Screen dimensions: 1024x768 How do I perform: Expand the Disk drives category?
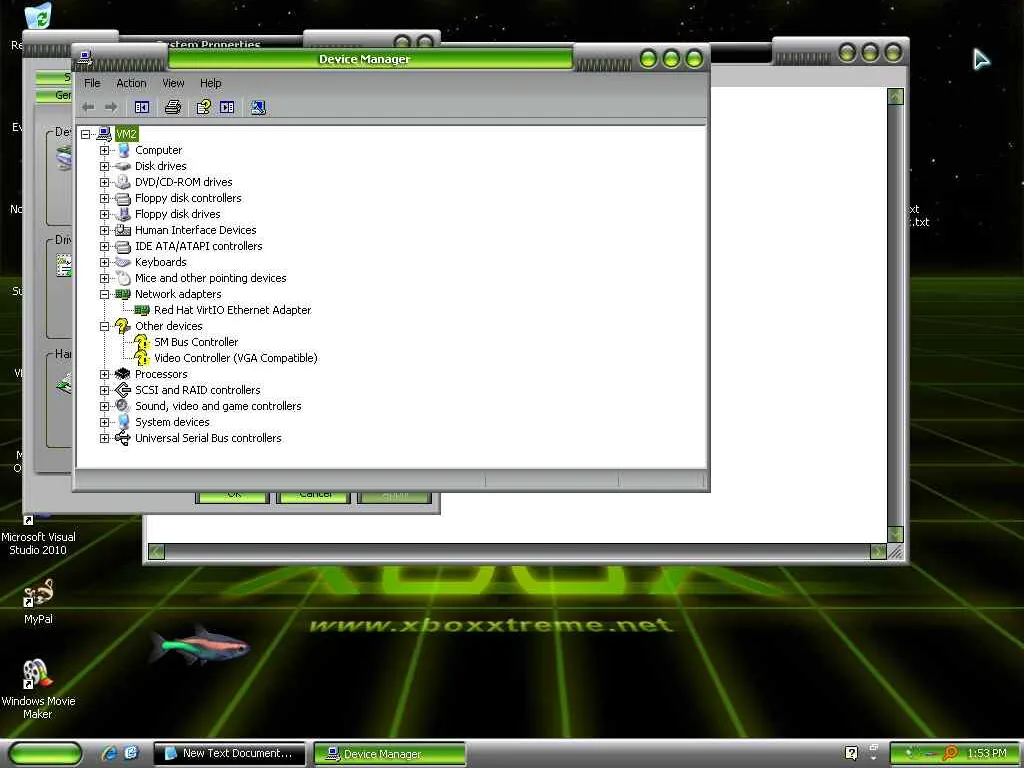pos(104,167)
